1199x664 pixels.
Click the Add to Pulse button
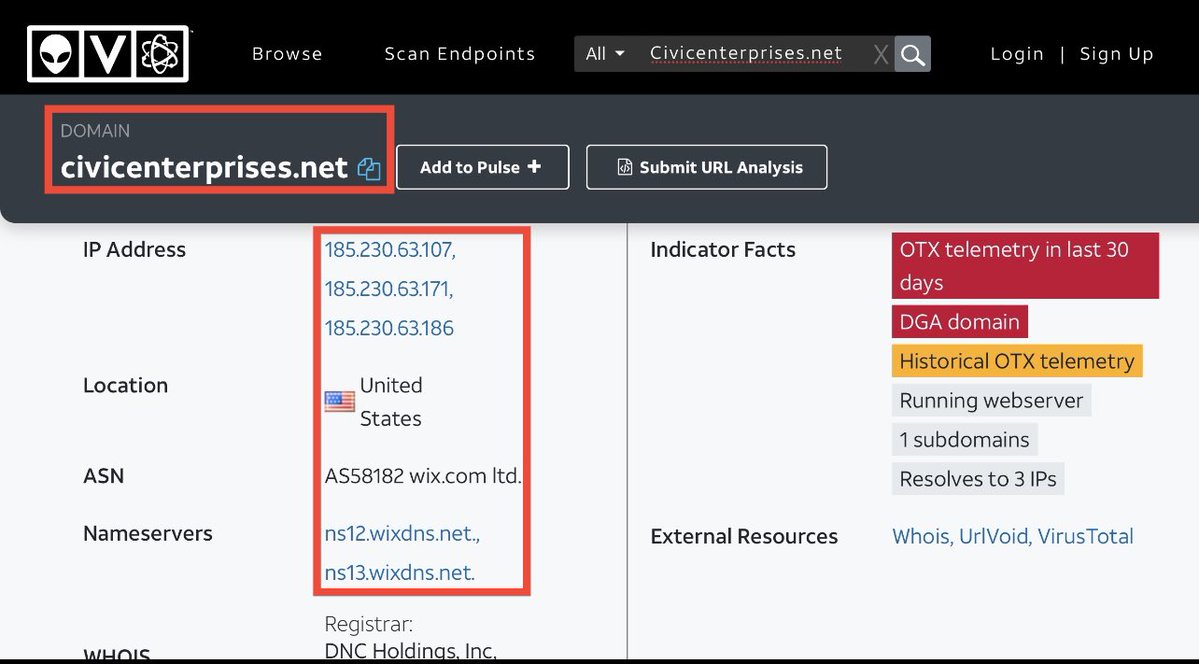tap(482, 167)
